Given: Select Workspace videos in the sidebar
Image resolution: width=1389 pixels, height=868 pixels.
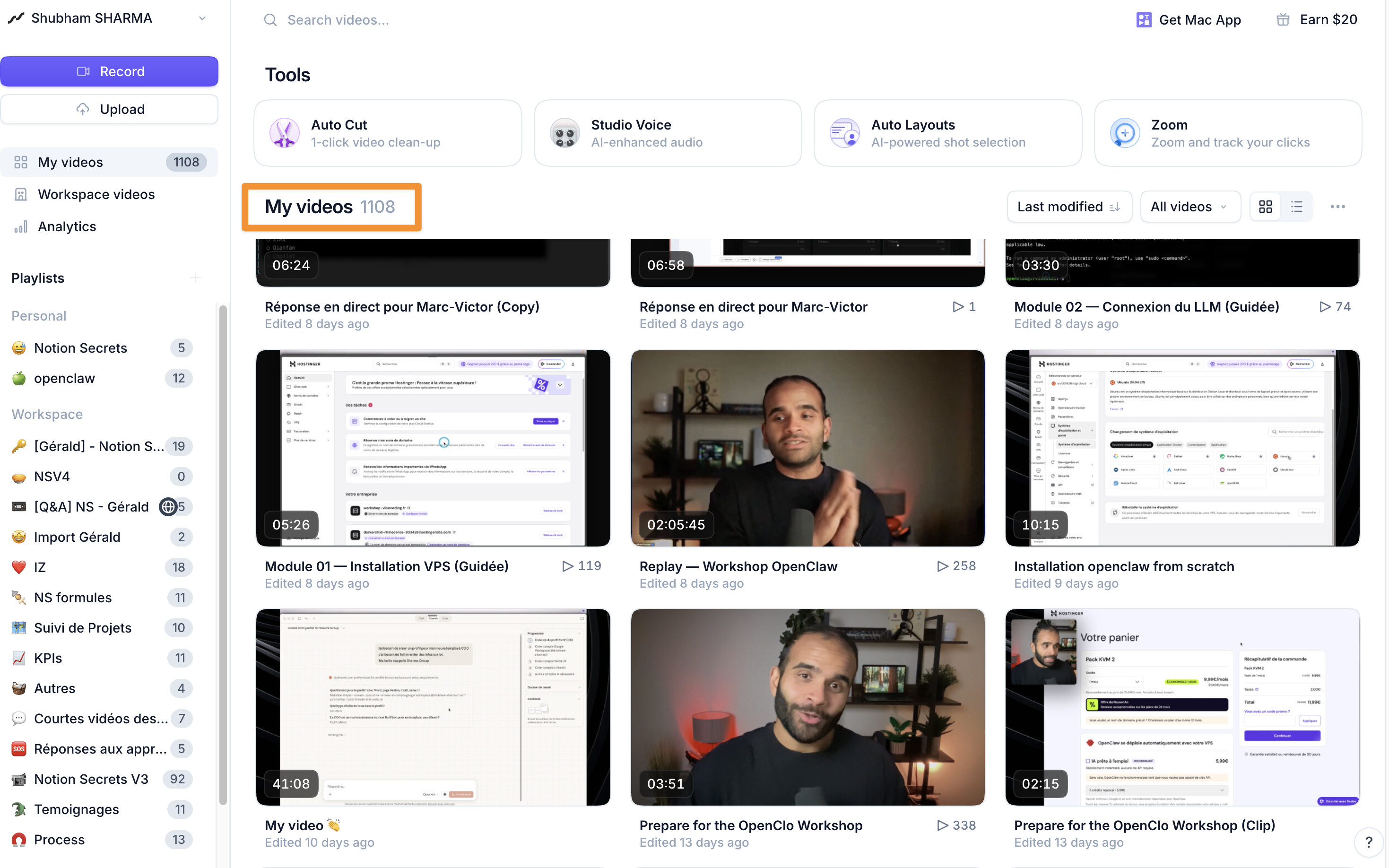Looking at the screenshot, I should pos(96,194).
